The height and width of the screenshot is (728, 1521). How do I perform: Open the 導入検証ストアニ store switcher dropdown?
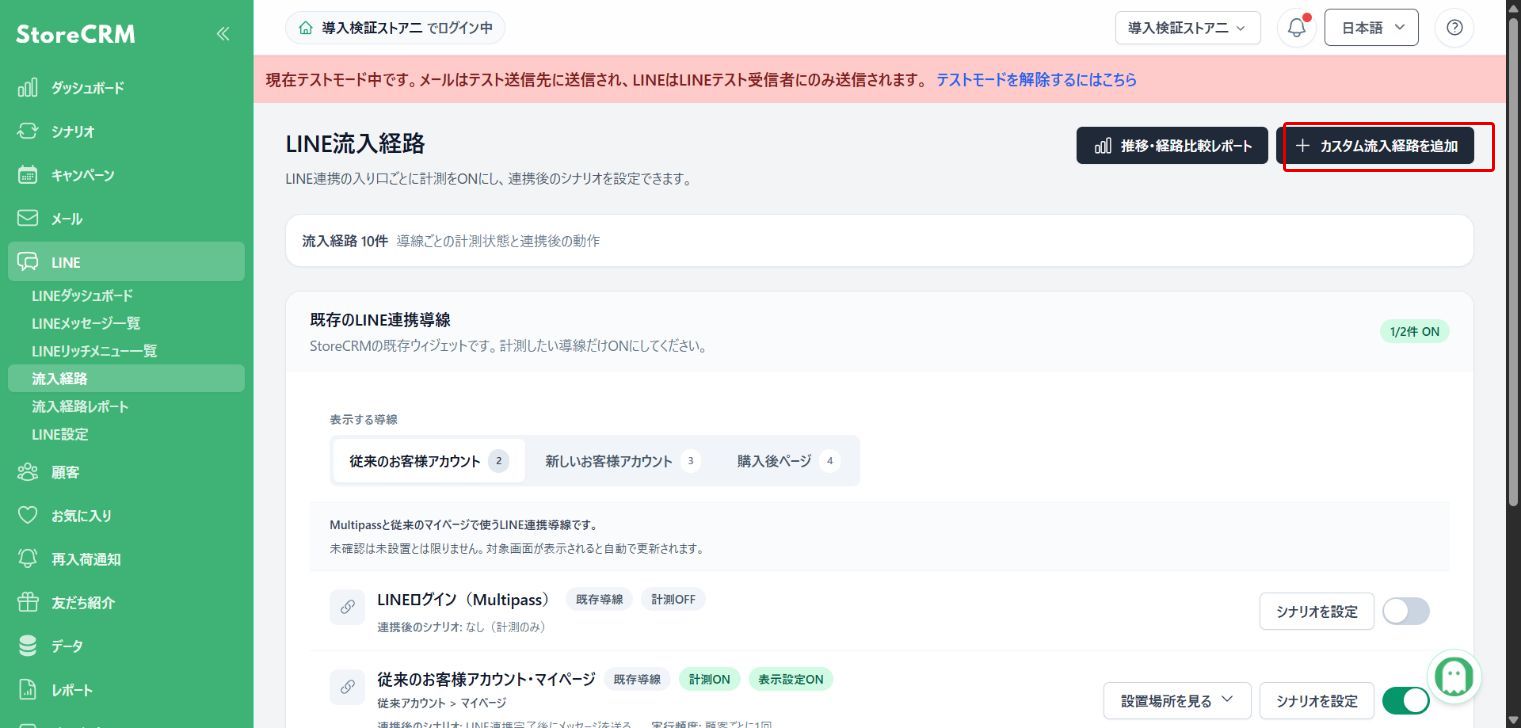tap(1188, 28)
